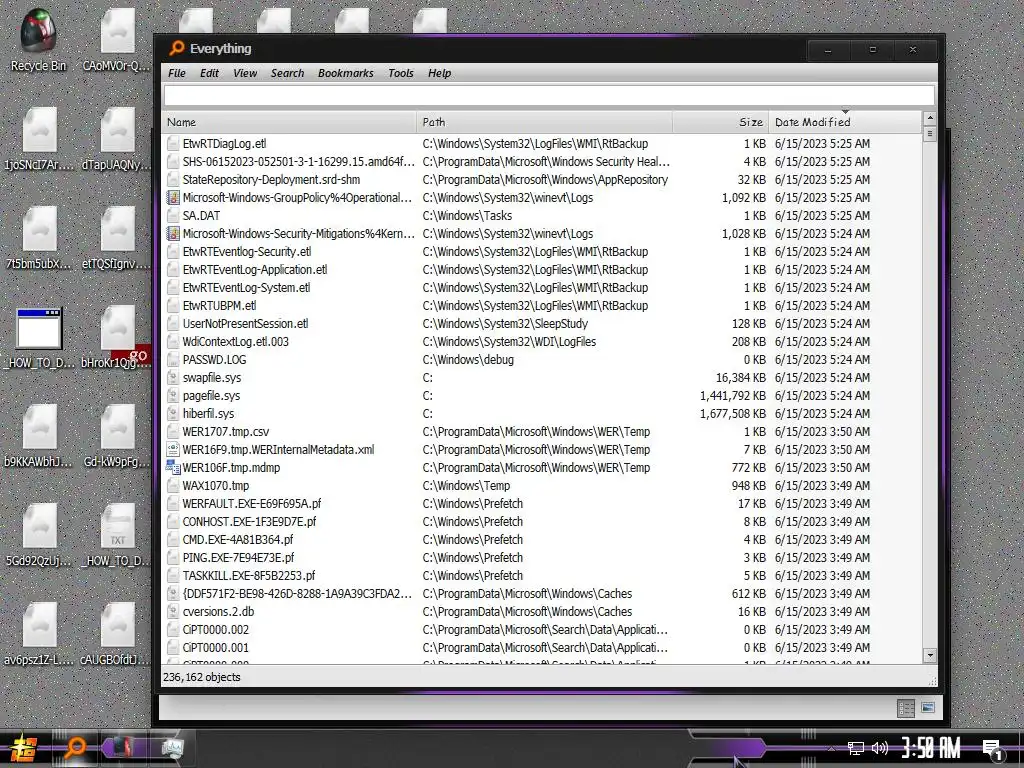1024x768 pixels.
Task: Sort by the Date Modified column header
Action: 844,122
